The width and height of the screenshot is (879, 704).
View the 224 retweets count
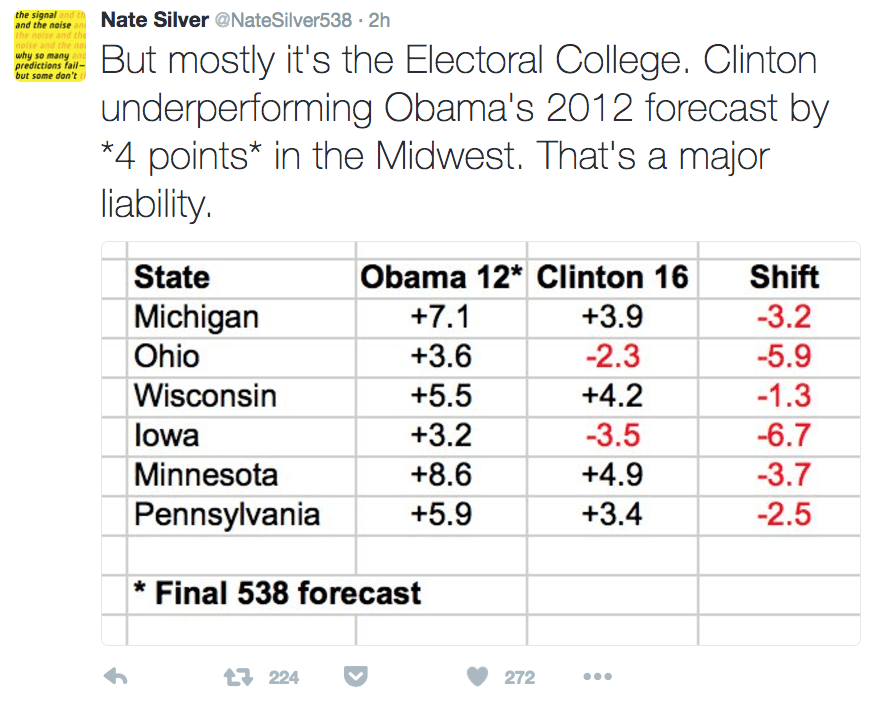284,678
